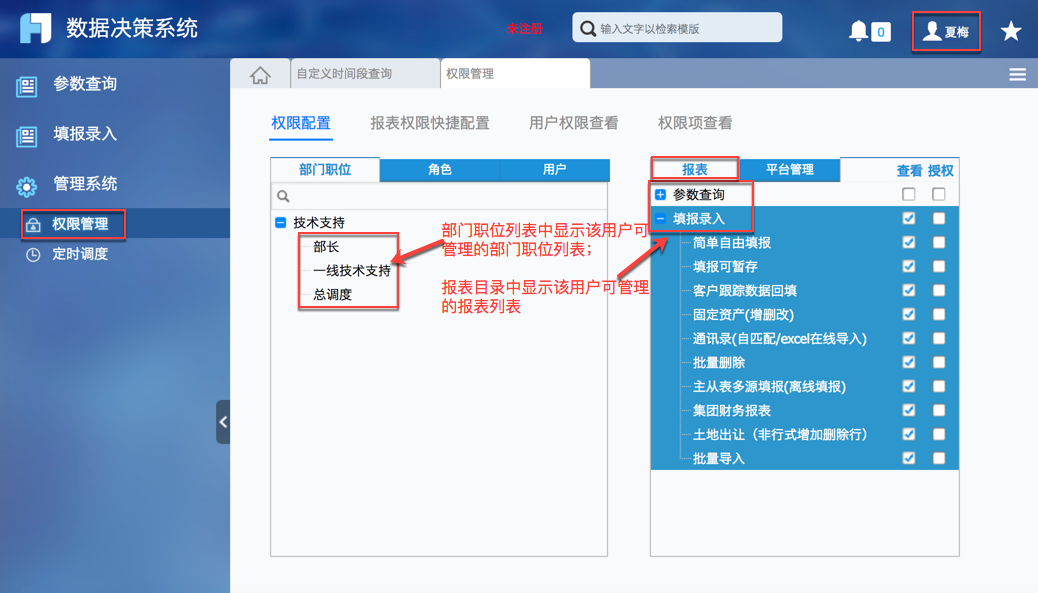The height and width of the screenshot is (593, 1038).
Task: Check 授权 for 固定资产(增删改)
Action: pyautogui.click(x=939, y=314)
